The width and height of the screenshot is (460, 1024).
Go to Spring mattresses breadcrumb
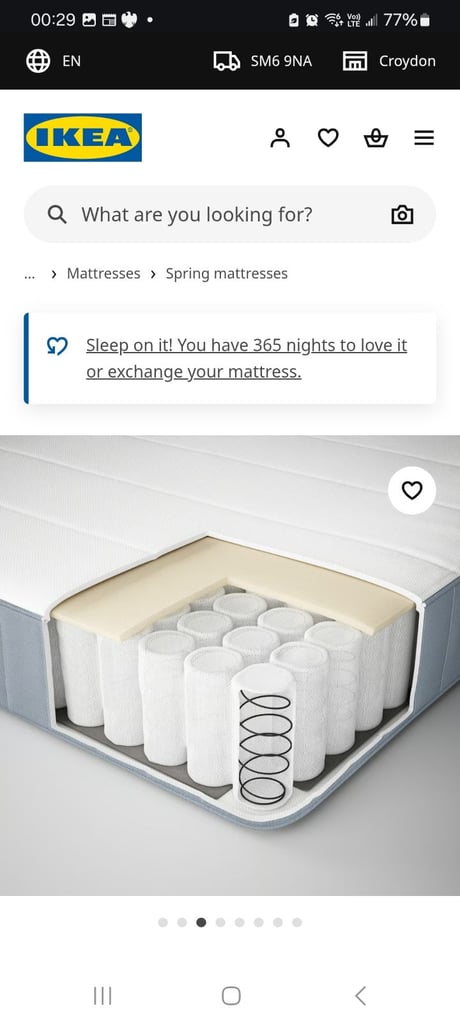click(227, 274)
